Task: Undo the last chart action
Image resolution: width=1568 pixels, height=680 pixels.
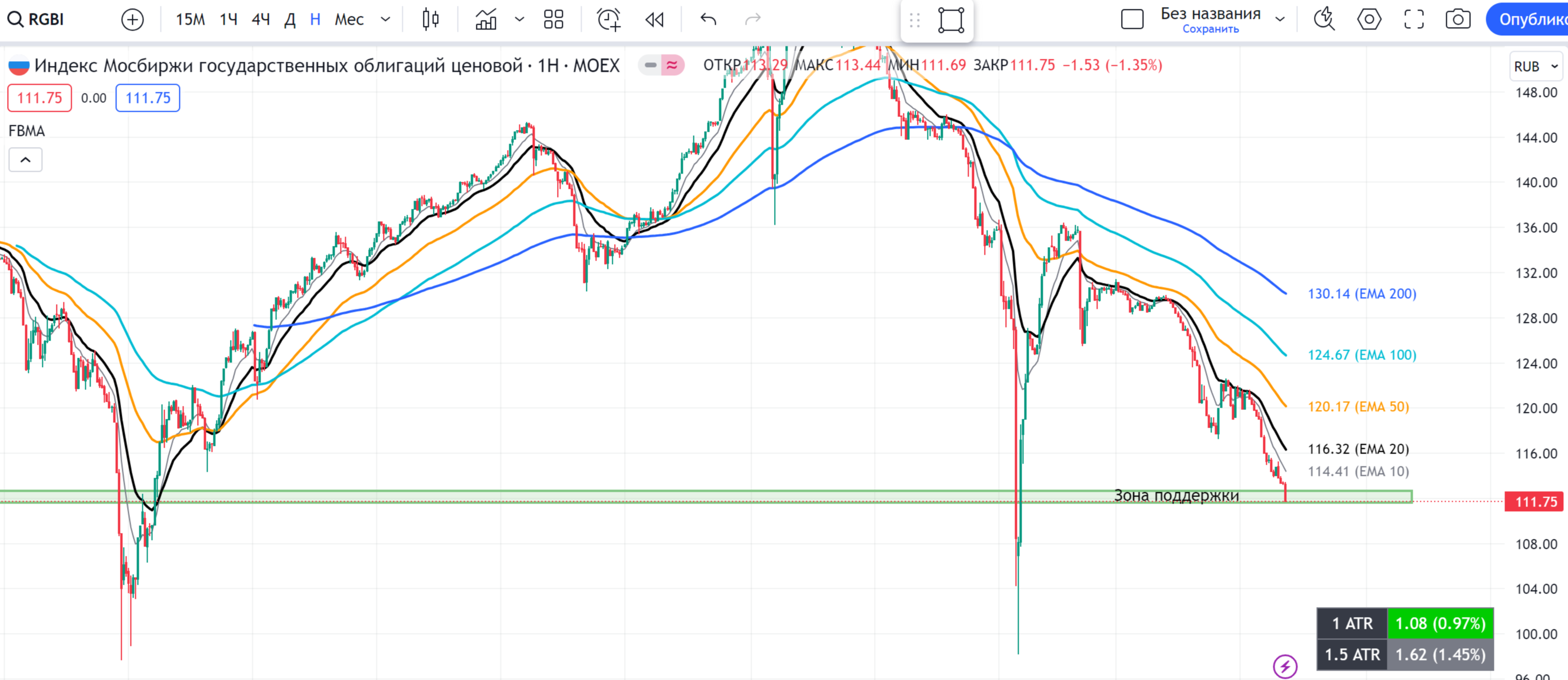Action: tap(708, 19)
